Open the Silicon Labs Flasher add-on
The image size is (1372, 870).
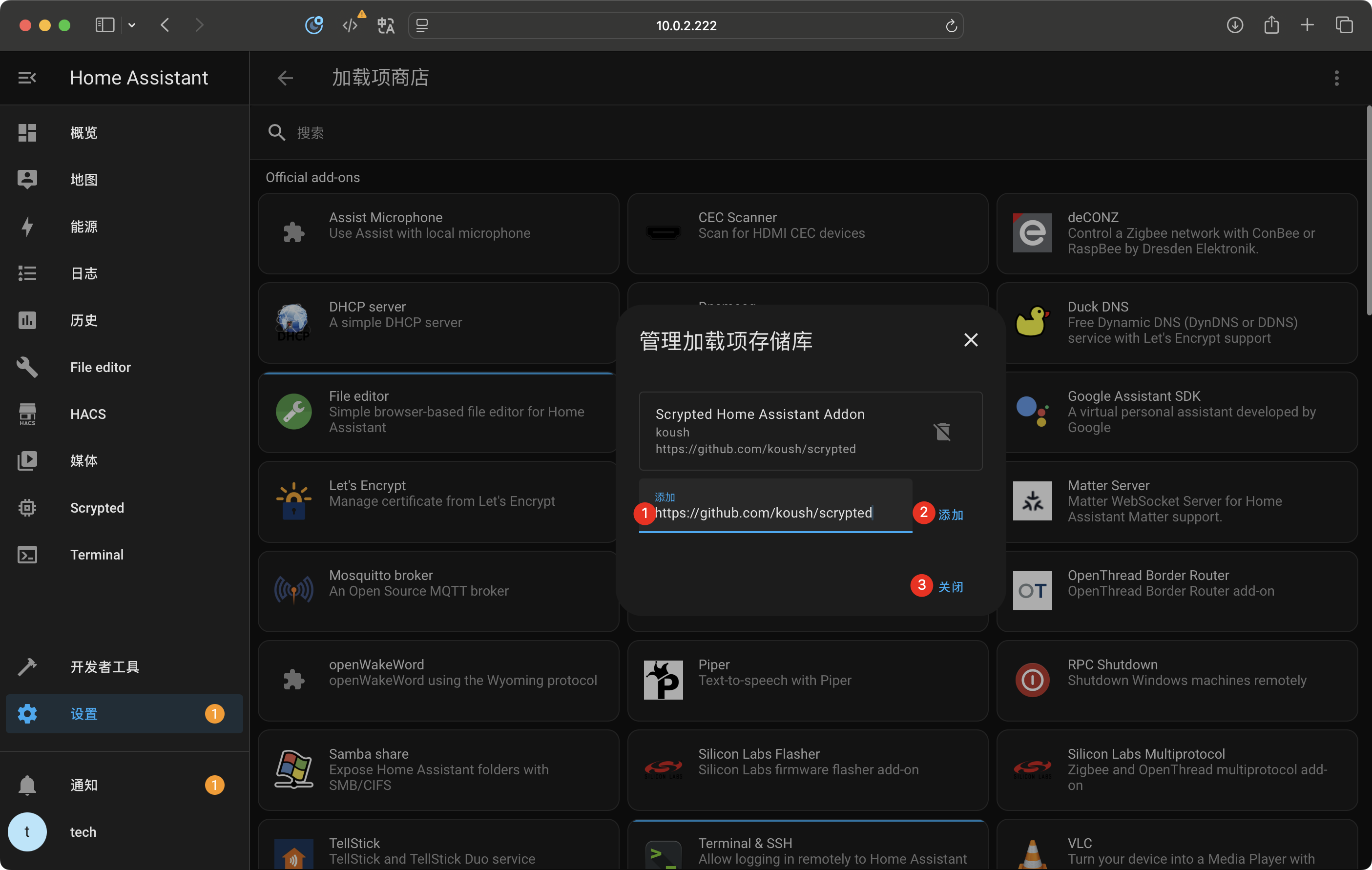(x=808, y=770)
